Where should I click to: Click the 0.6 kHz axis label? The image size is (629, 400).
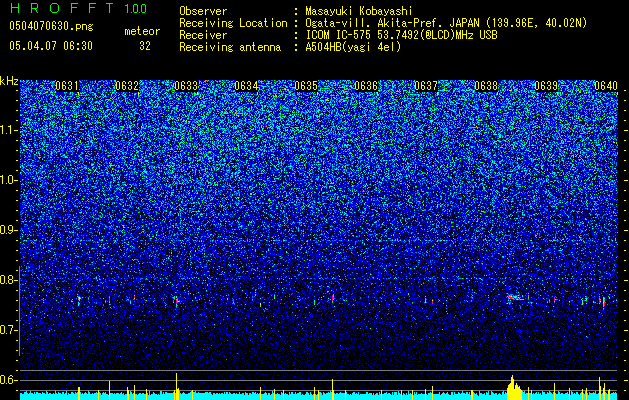tap(9, 380)
